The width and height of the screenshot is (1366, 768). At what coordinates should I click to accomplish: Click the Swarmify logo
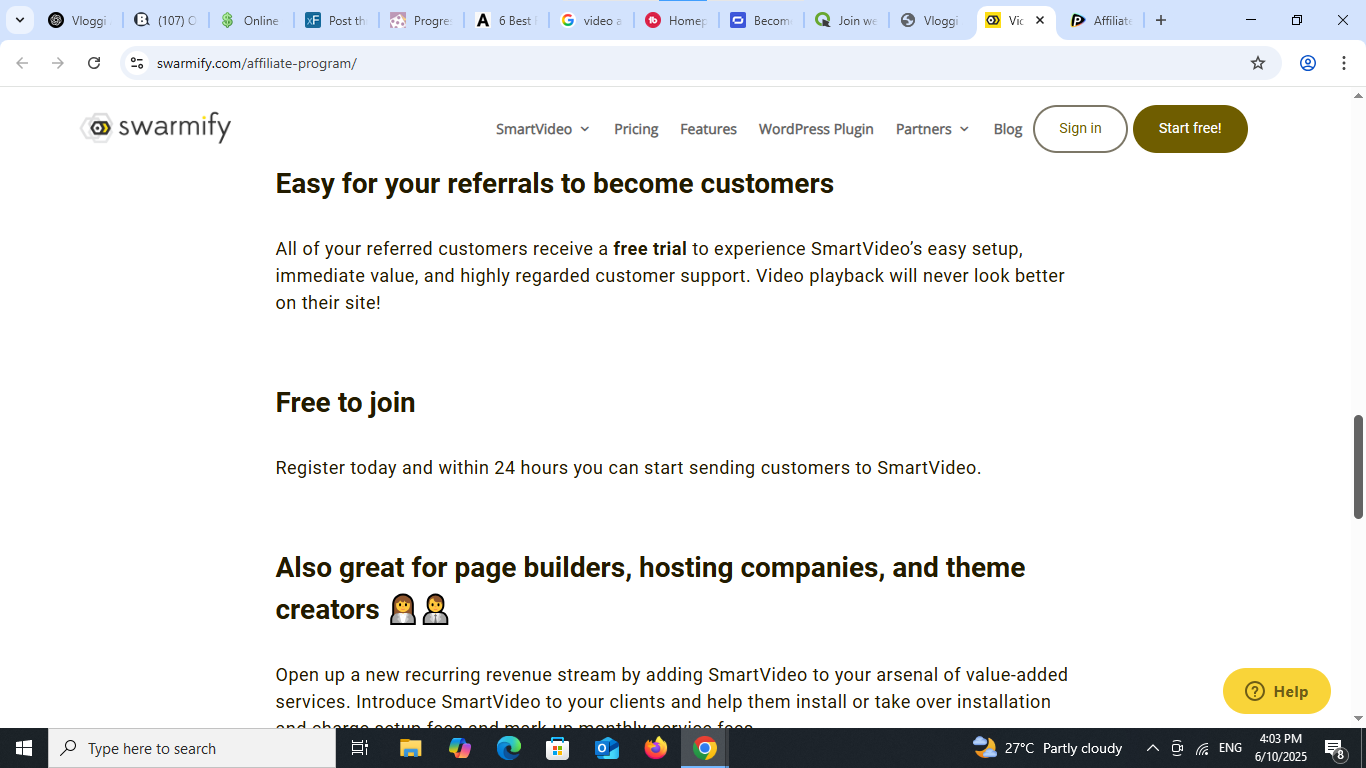click(x=156, y=128)
